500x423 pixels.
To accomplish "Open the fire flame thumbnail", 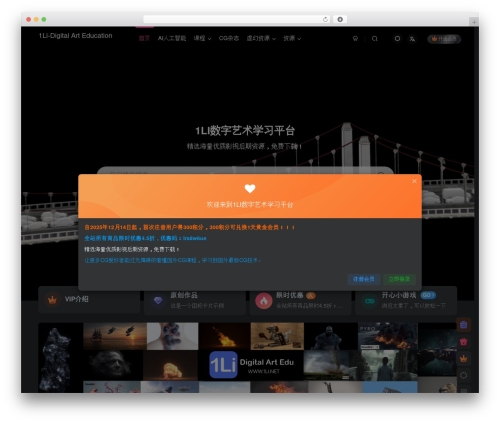I will click(x=224, y=336).
